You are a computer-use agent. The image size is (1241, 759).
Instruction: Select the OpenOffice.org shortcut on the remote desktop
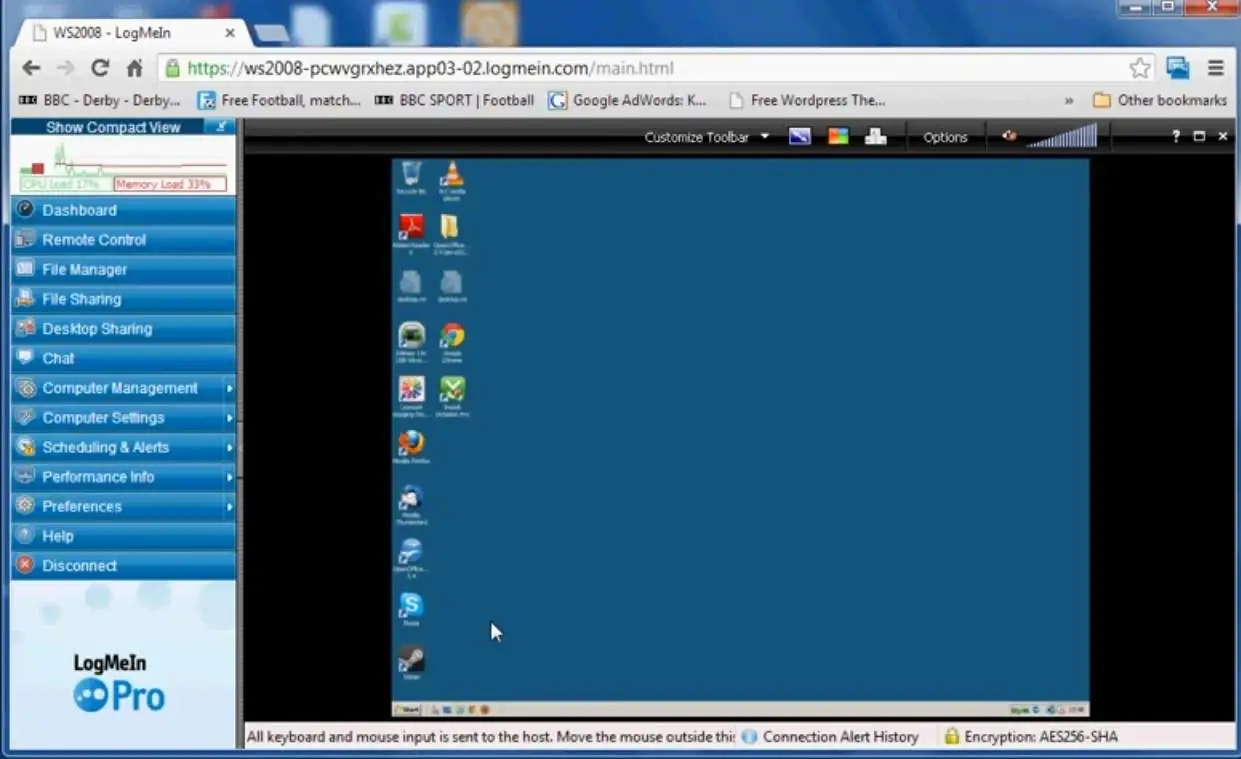pos(411,557)
